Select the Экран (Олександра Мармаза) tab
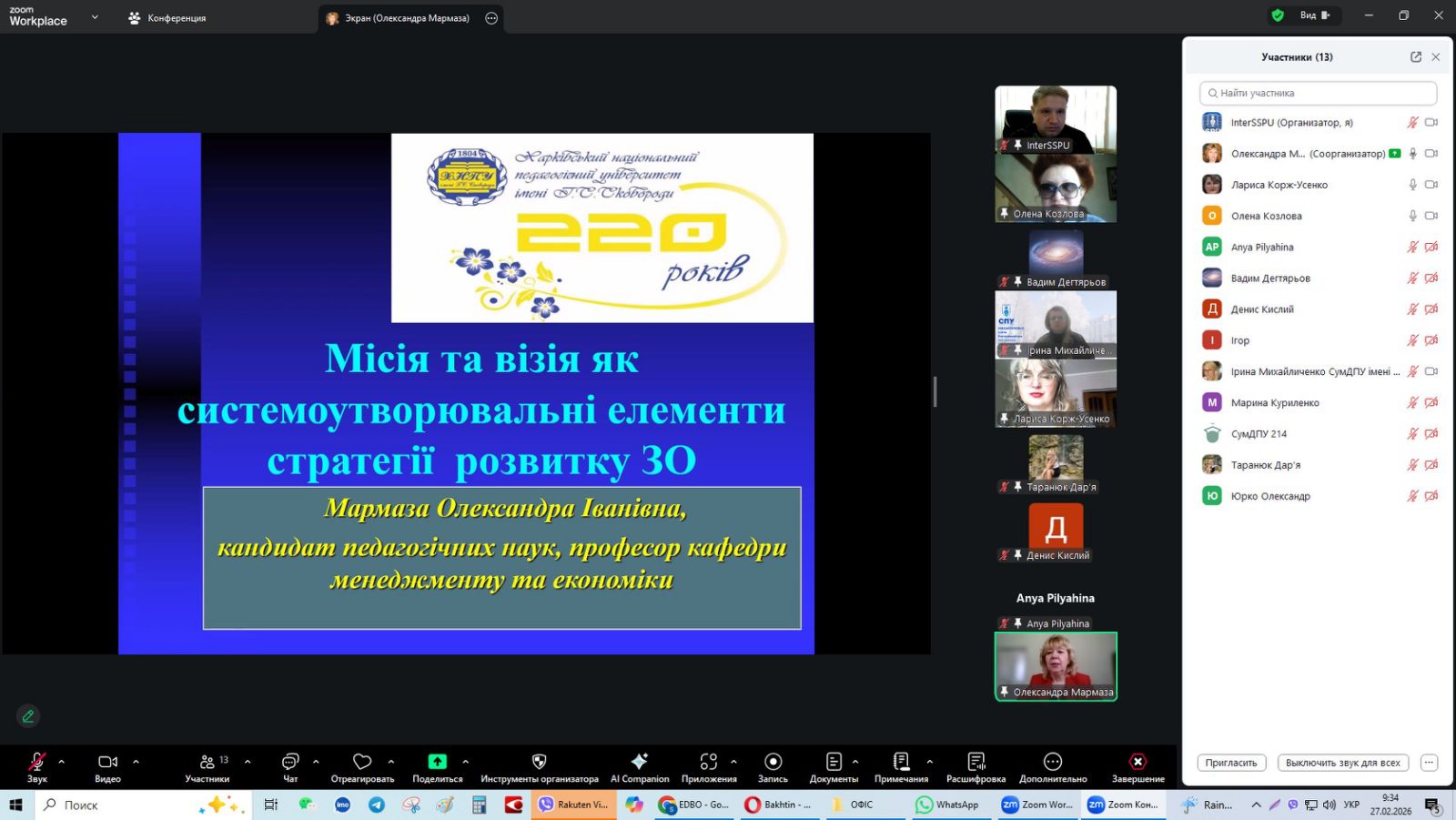Image resolution: width=1456 pixels, height=820 pixels. click(406, 18)
